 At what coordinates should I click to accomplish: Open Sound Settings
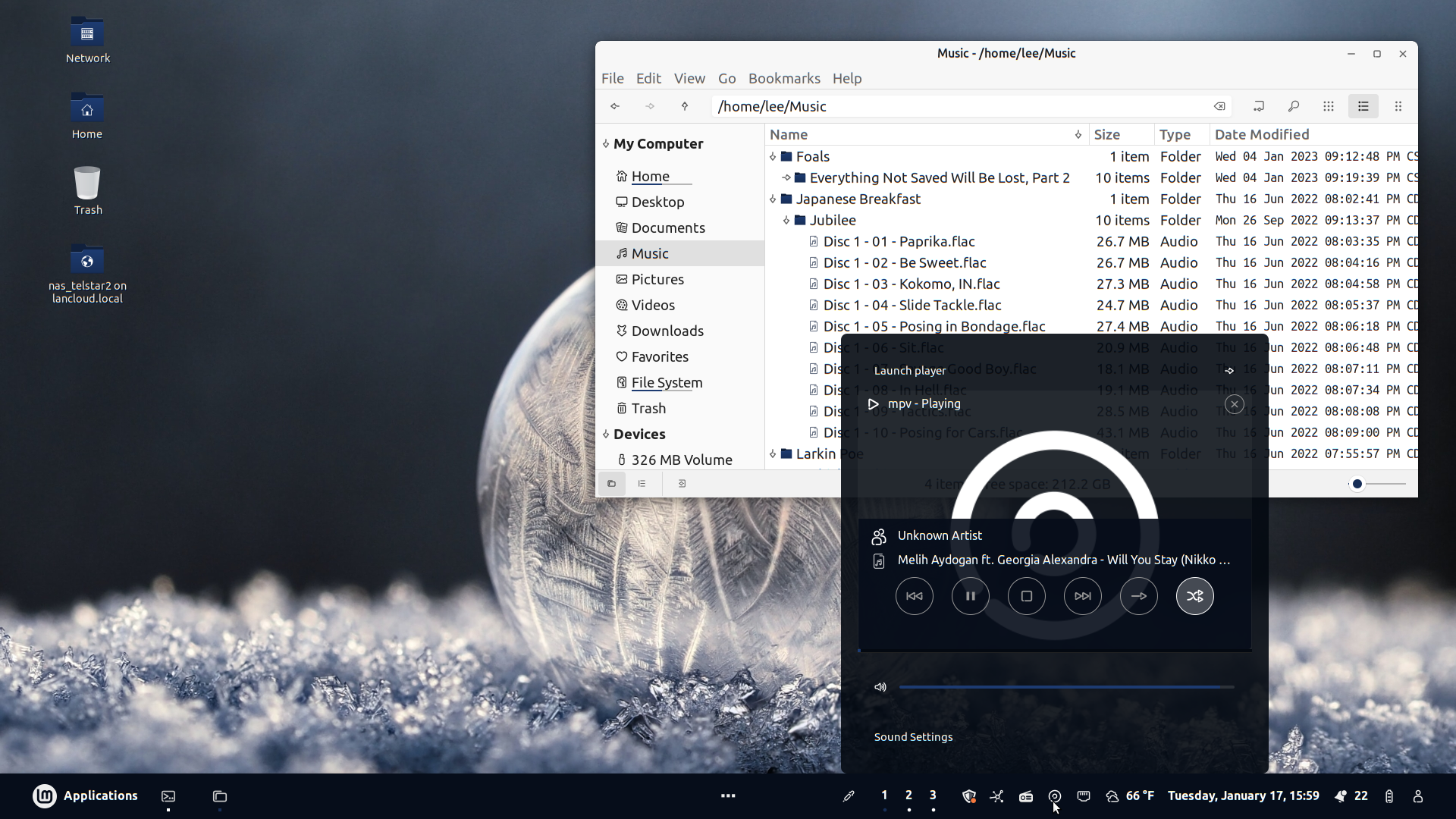click(913, 737)
